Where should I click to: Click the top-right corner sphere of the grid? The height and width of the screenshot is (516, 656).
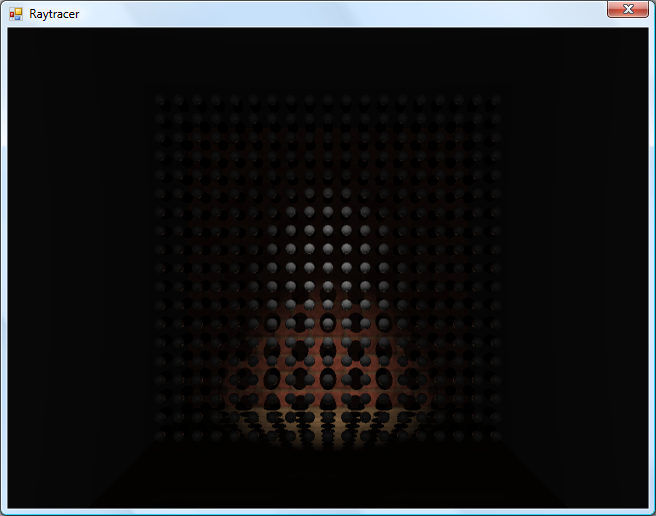495,100
